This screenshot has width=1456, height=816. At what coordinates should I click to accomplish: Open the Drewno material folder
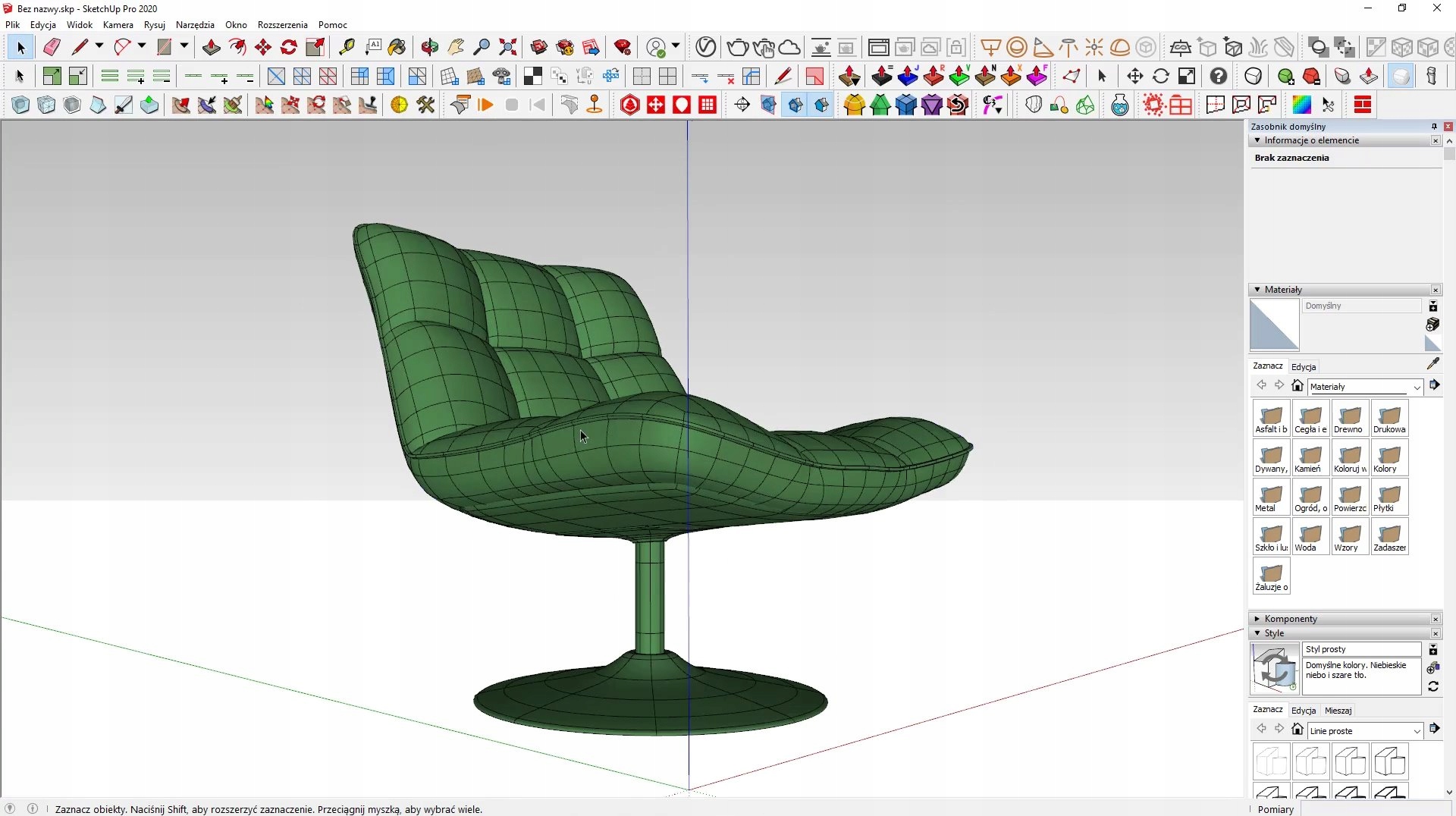pyautogui.click(x=1350, y=419)
